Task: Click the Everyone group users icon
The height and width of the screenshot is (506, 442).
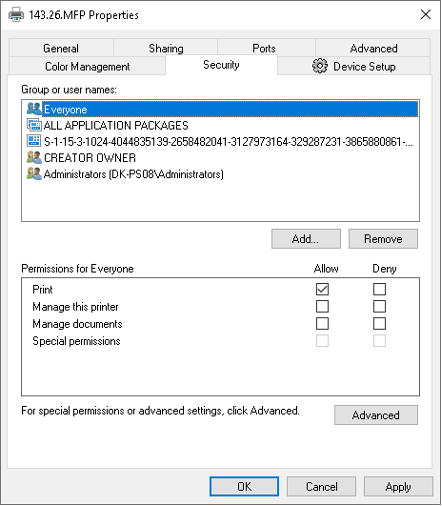Action: click(x=34, y=109)
